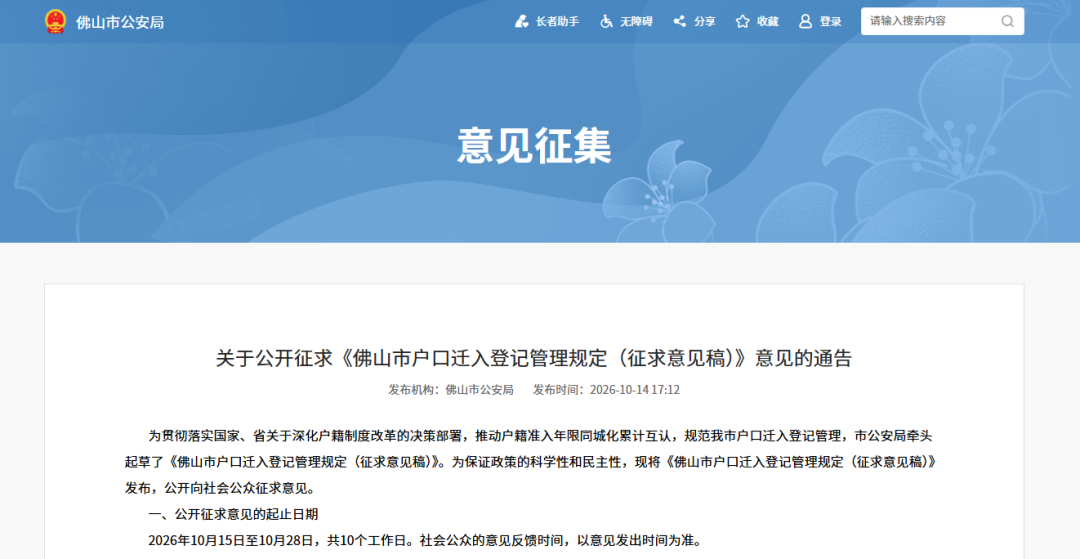Click the magnifier search icon
The height and width of the screenshot is (559, 1080).
1007,21
